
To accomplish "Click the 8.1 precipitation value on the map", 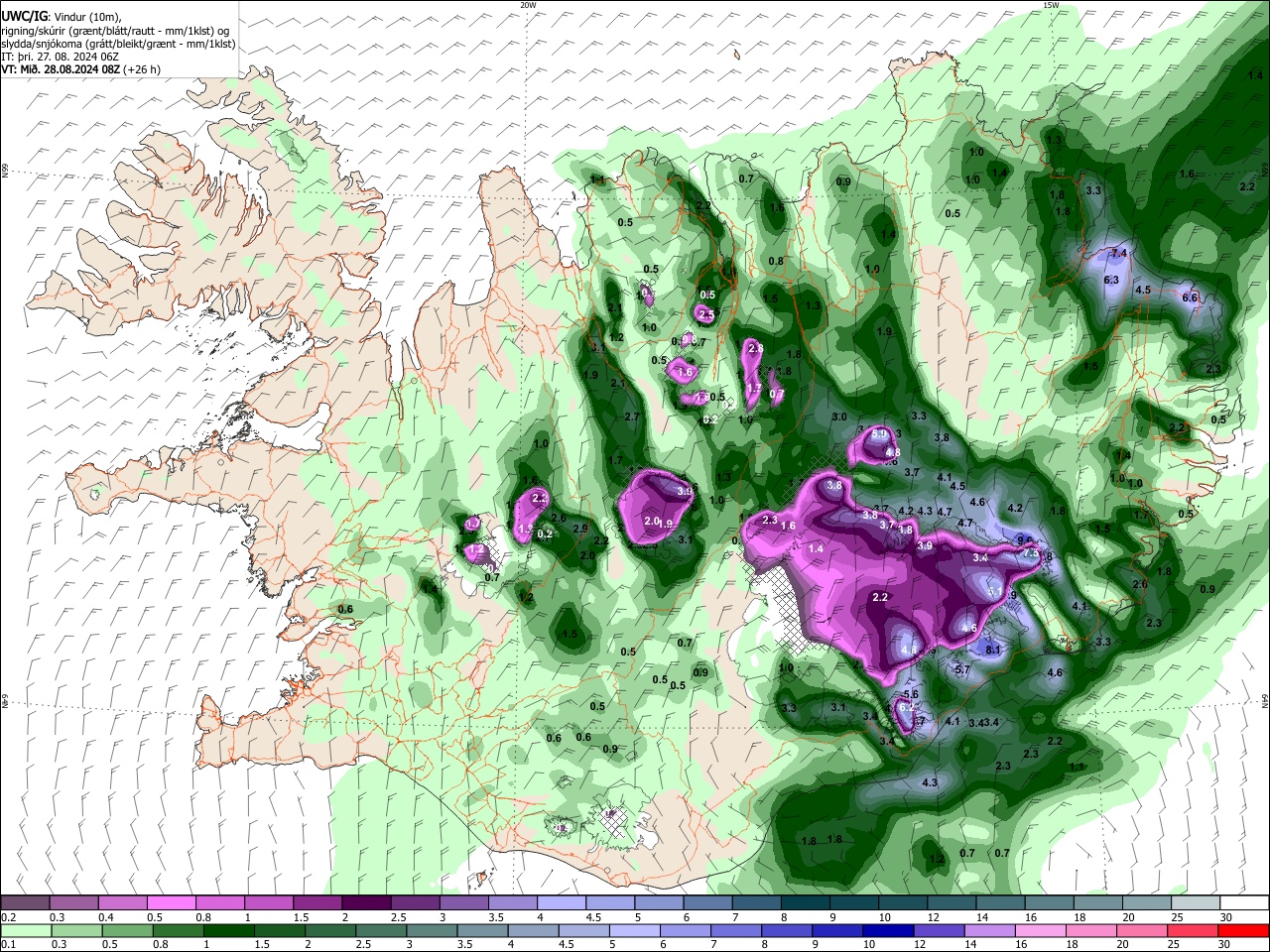I will pos(993,651).
